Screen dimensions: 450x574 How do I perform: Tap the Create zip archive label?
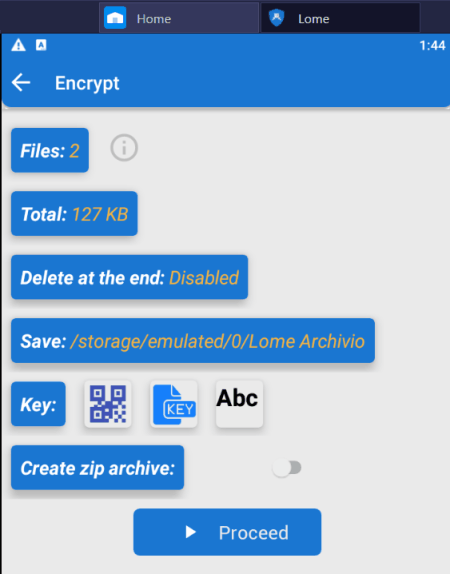pyautogui.click(x=97, y=467)
